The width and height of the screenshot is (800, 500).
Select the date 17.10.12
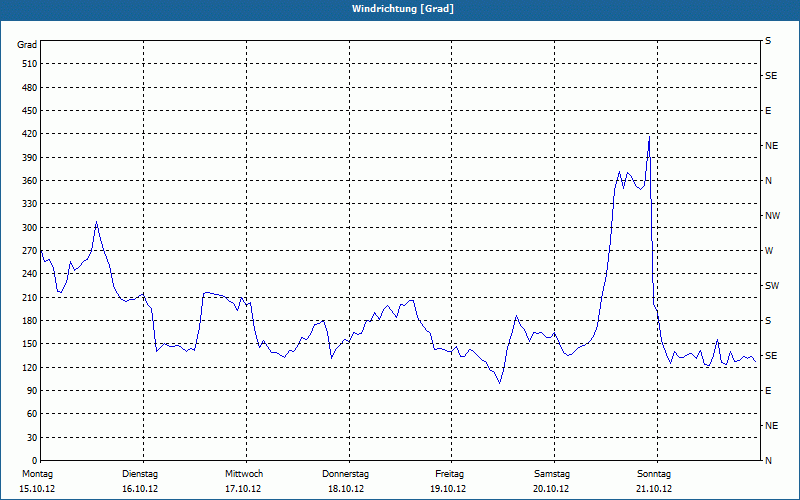pyautogui.click(x=243, y=489)
